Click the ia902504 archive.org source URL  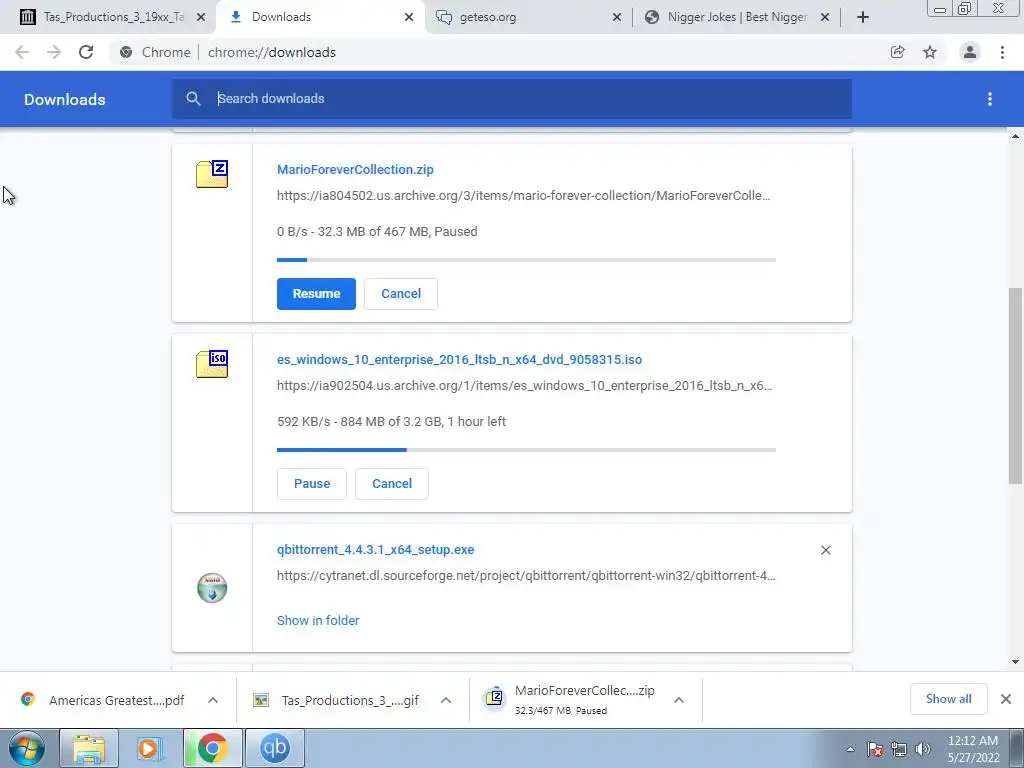click(x=524, y=385)
